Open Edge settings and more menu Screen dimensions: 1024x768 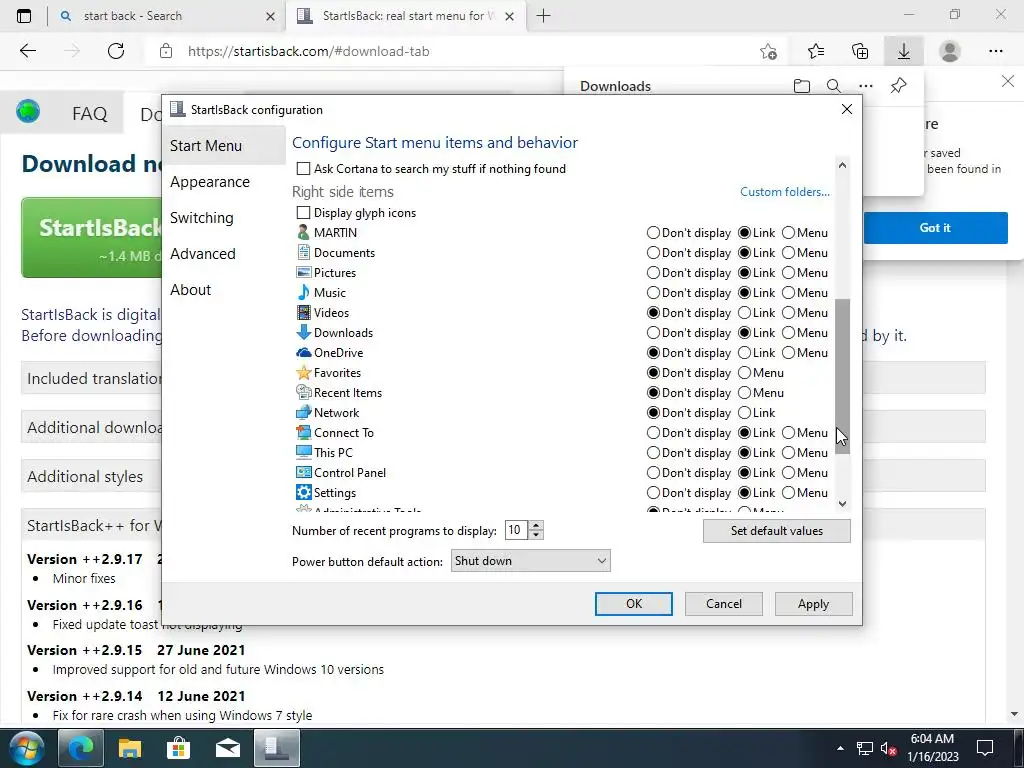coord(995,51)
